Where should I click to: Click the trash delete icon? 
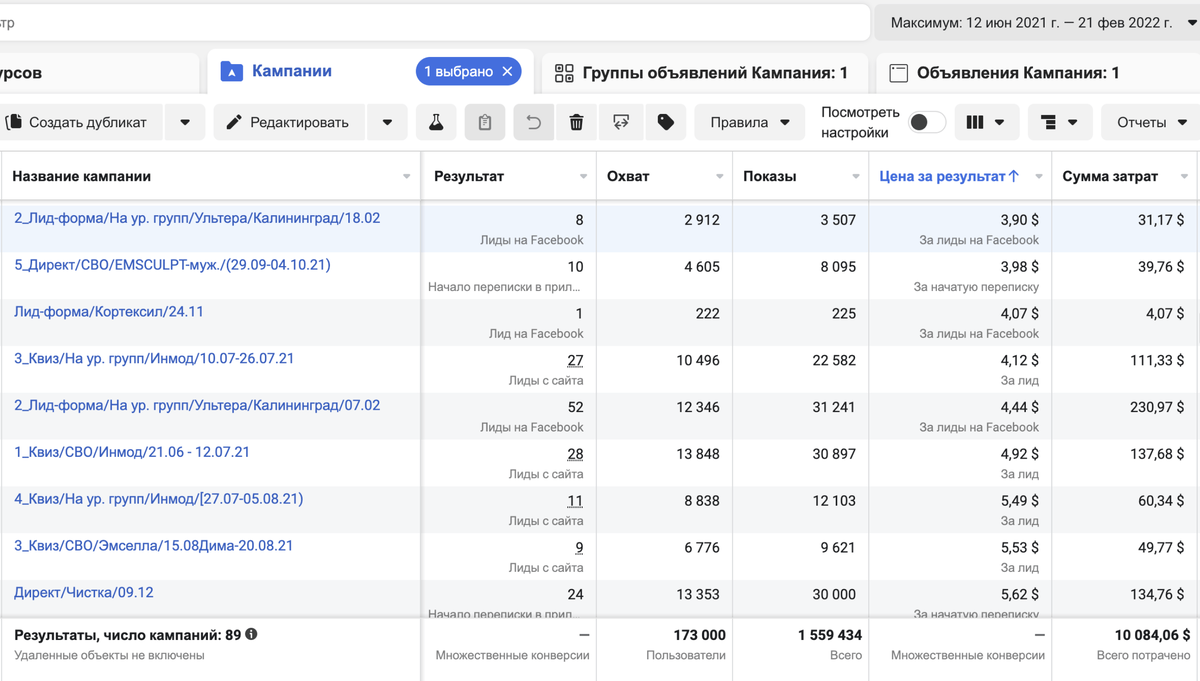576,122
